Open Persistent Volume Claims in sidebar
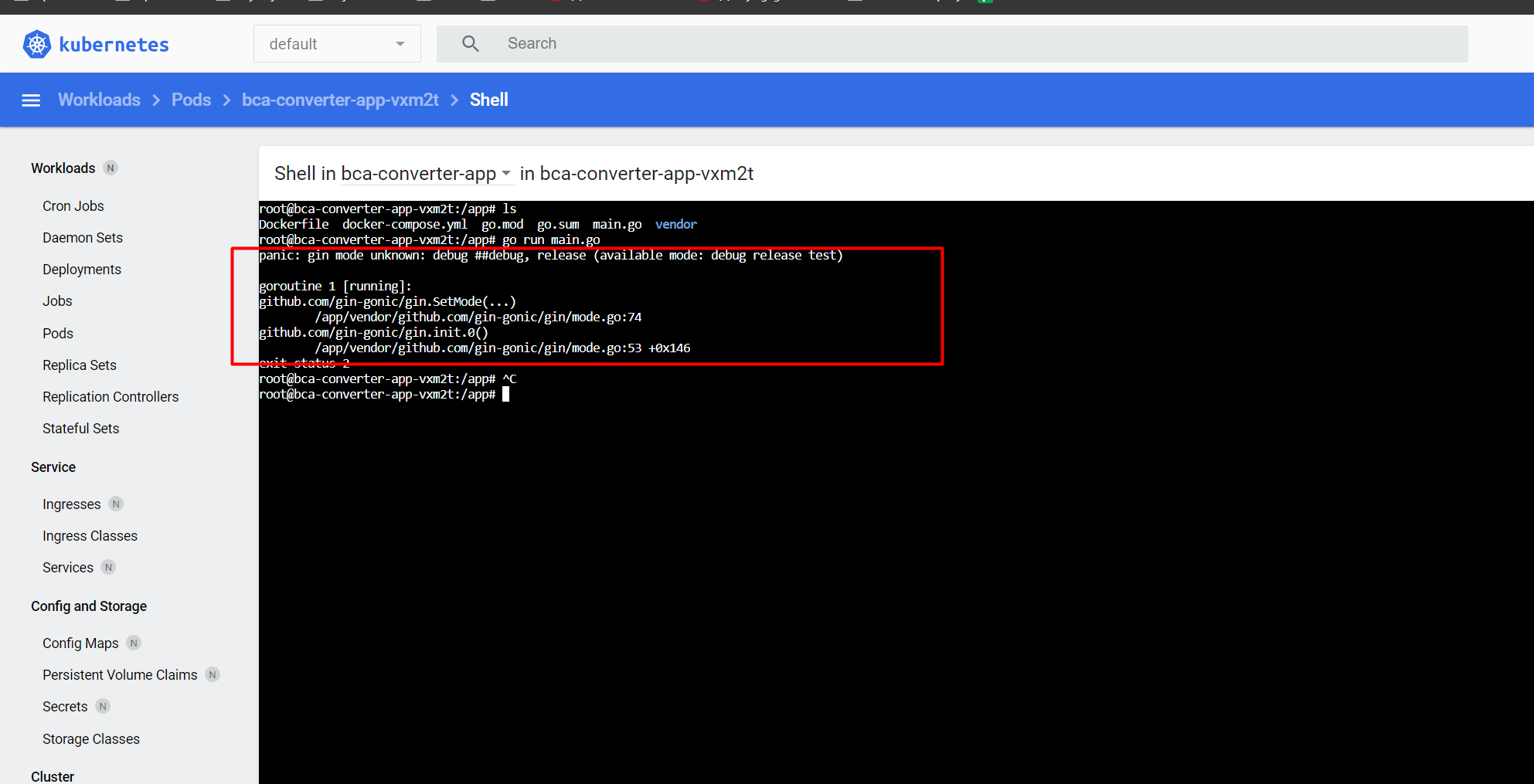Viewport: 1534px width, 784px height. pos(120,675)
